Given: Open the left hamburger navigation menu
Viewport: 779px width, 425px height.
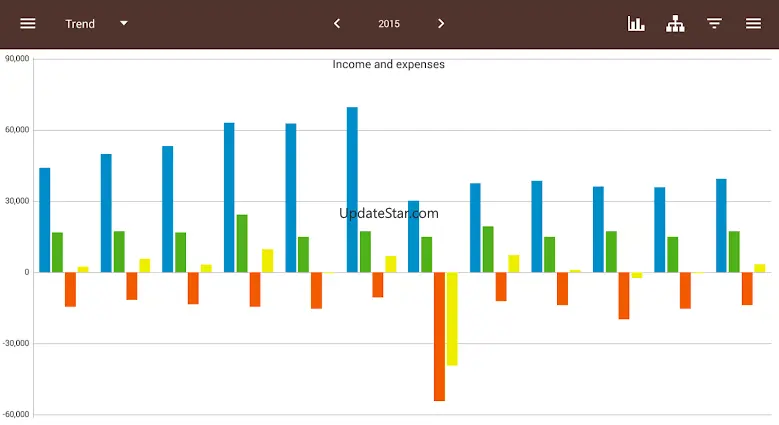Looking at the screenshot, I should point(28,24).
